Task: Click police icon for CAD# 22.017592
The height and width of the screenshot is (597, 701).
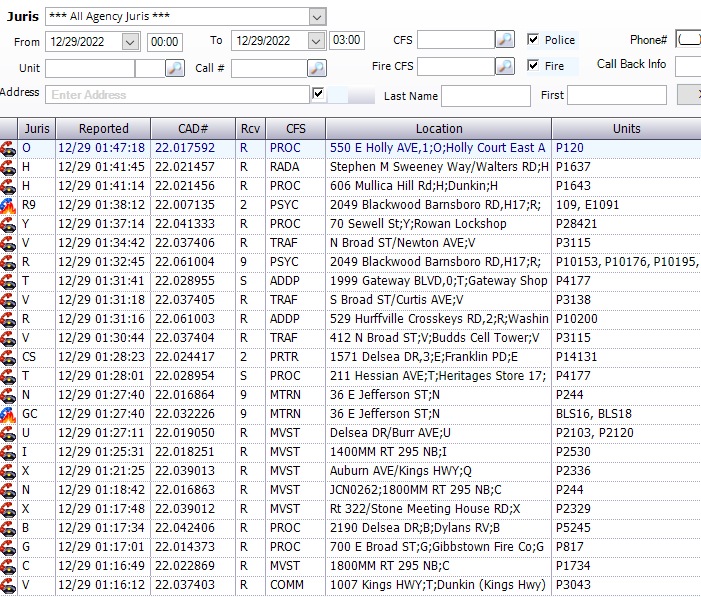Action: point(8,148)
